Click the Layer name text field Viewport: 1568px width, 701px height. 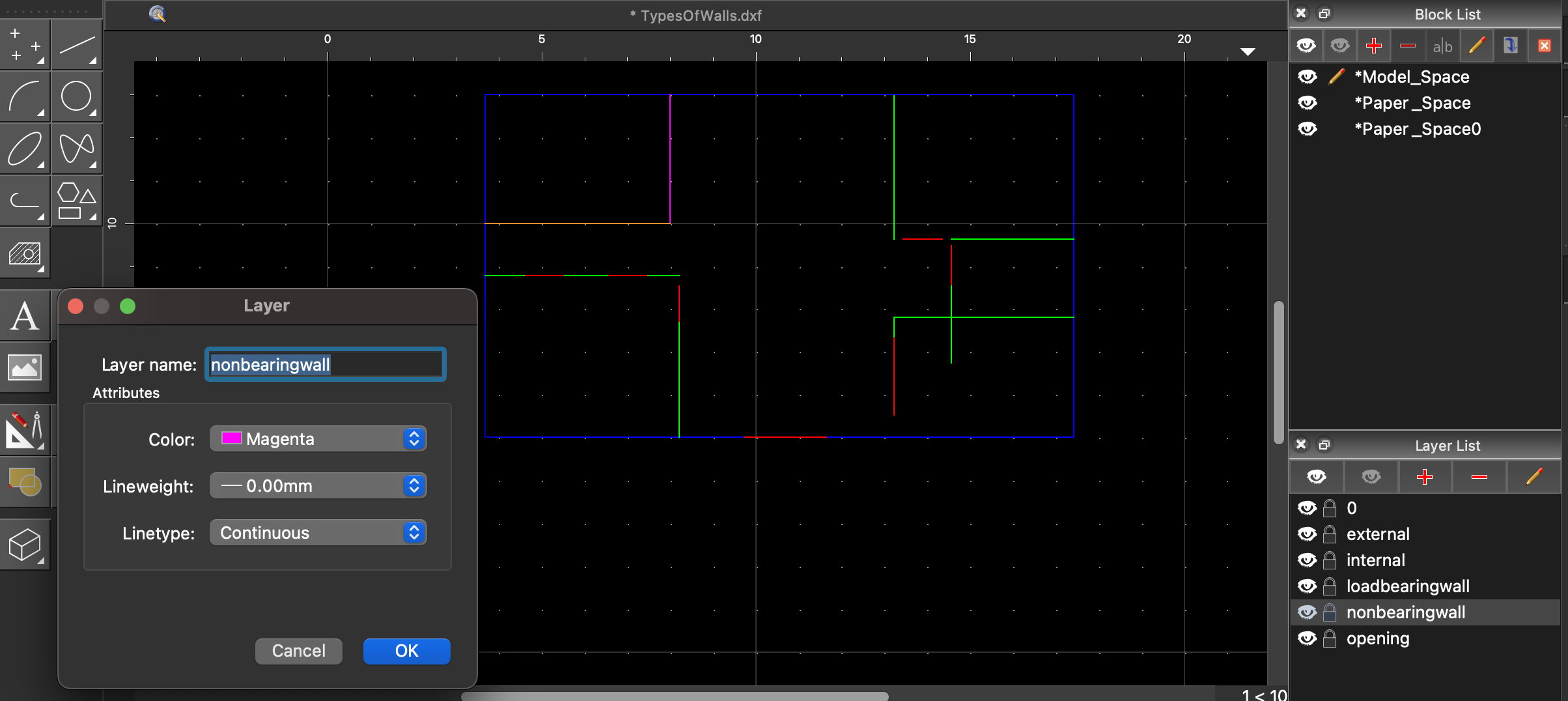click(325, 365)
